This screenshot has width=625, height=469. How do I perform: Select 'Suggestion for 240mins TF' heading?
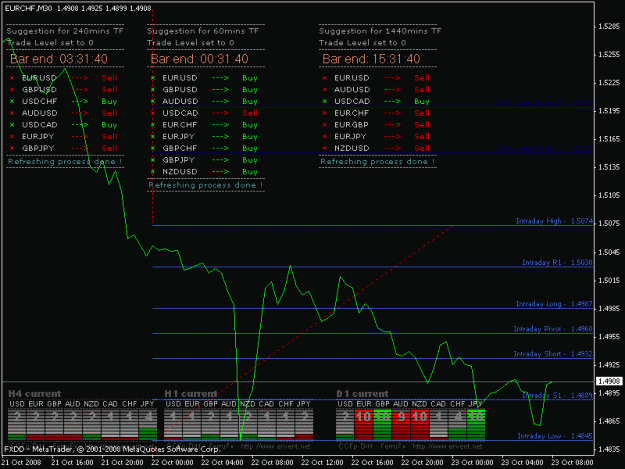[65, 31]
